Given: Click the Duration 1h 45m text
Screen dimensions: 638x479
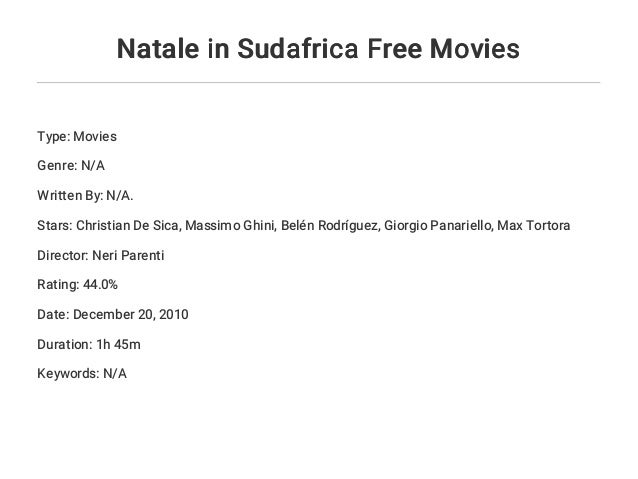Looking at the screenshot, I should (x=89, y=345).
